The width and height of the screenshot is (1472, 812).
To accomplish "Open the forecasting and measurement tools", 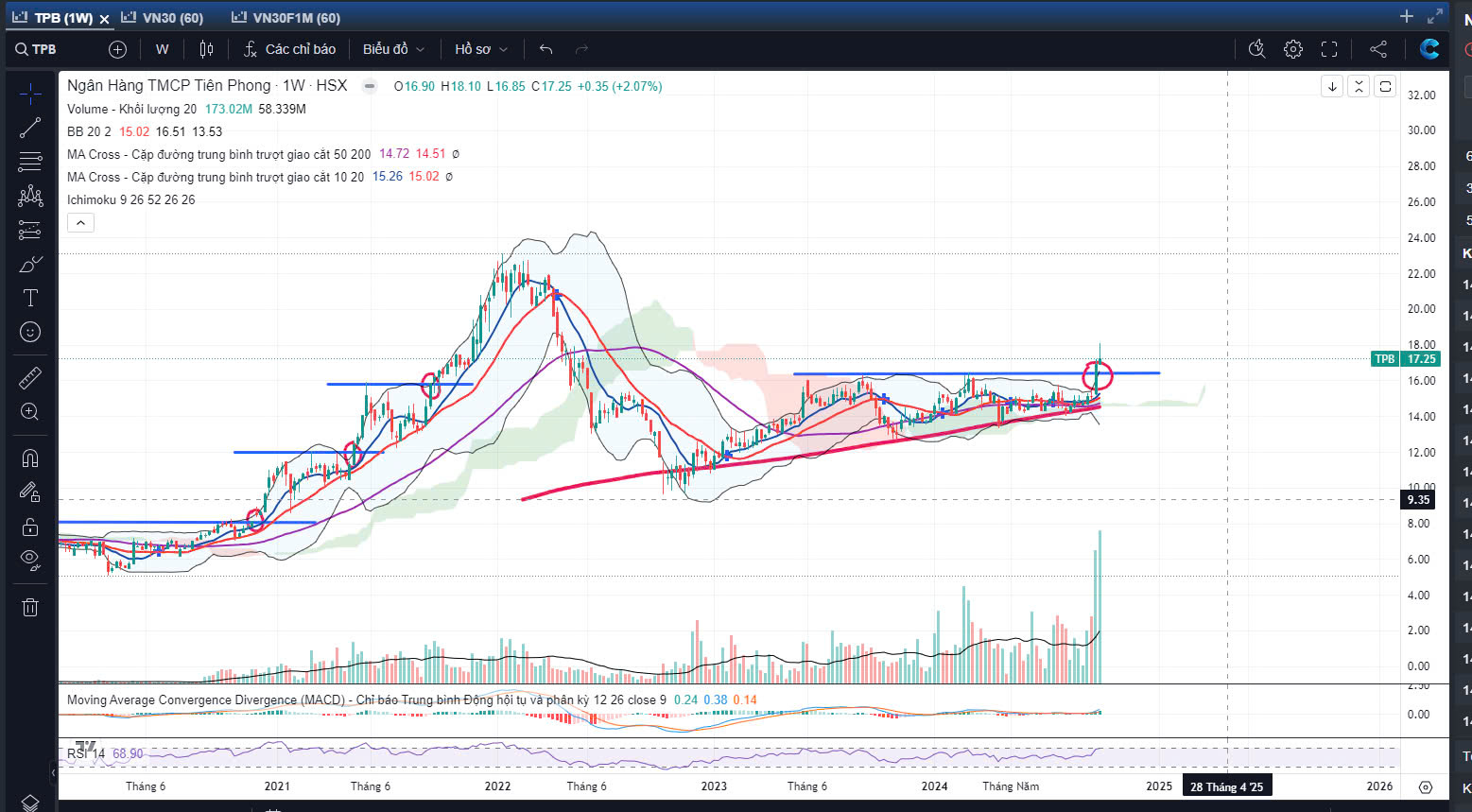I will coord(30,230).
